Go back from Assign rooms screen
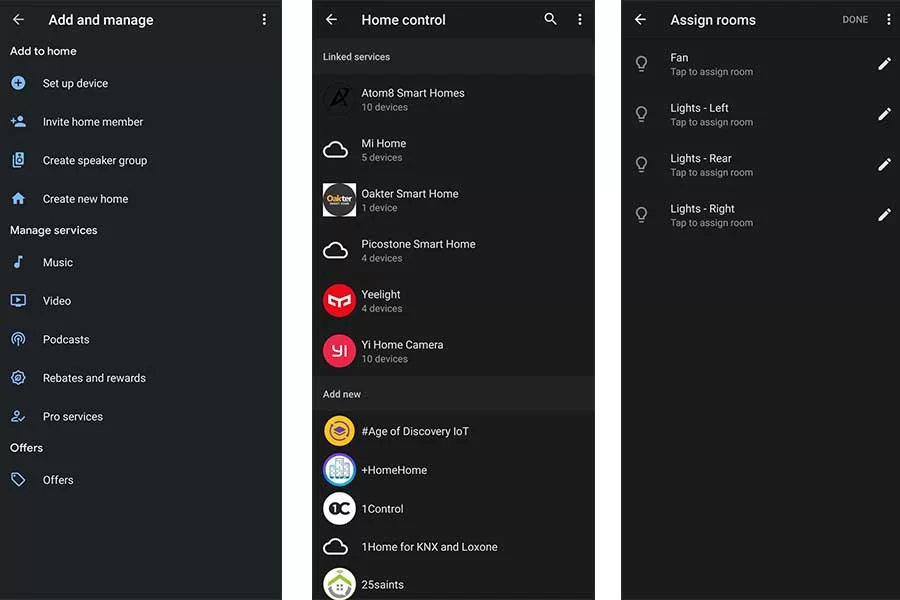The width and height of the screenshot is (900, 600). 641,20
